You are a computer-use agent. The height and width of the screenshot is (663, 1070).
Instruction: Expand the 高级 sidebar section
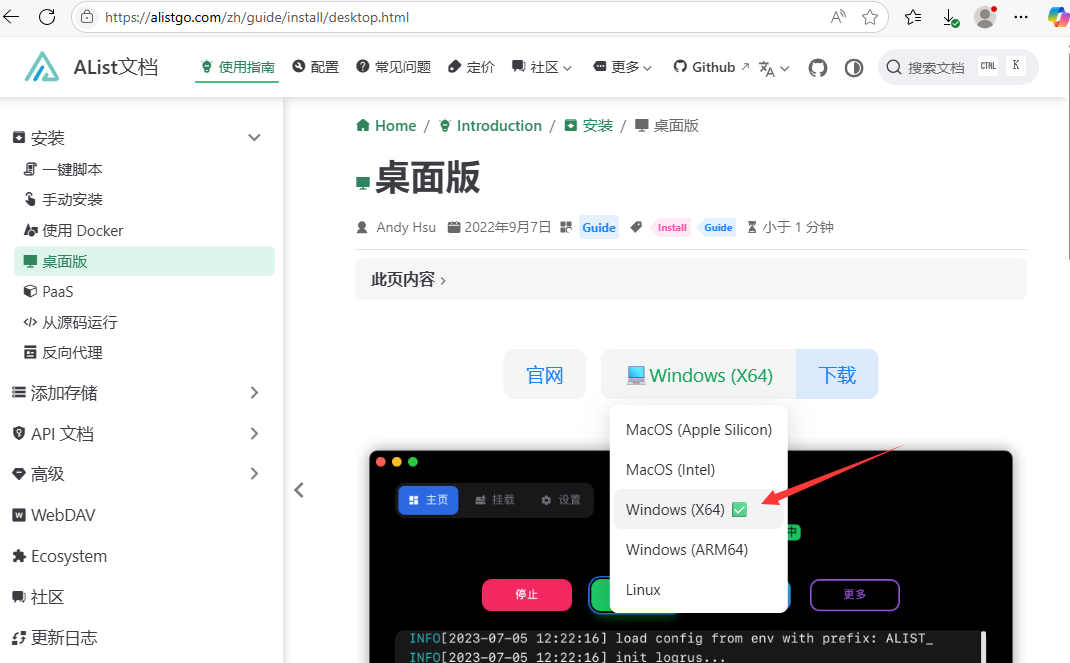click(137, 474)
